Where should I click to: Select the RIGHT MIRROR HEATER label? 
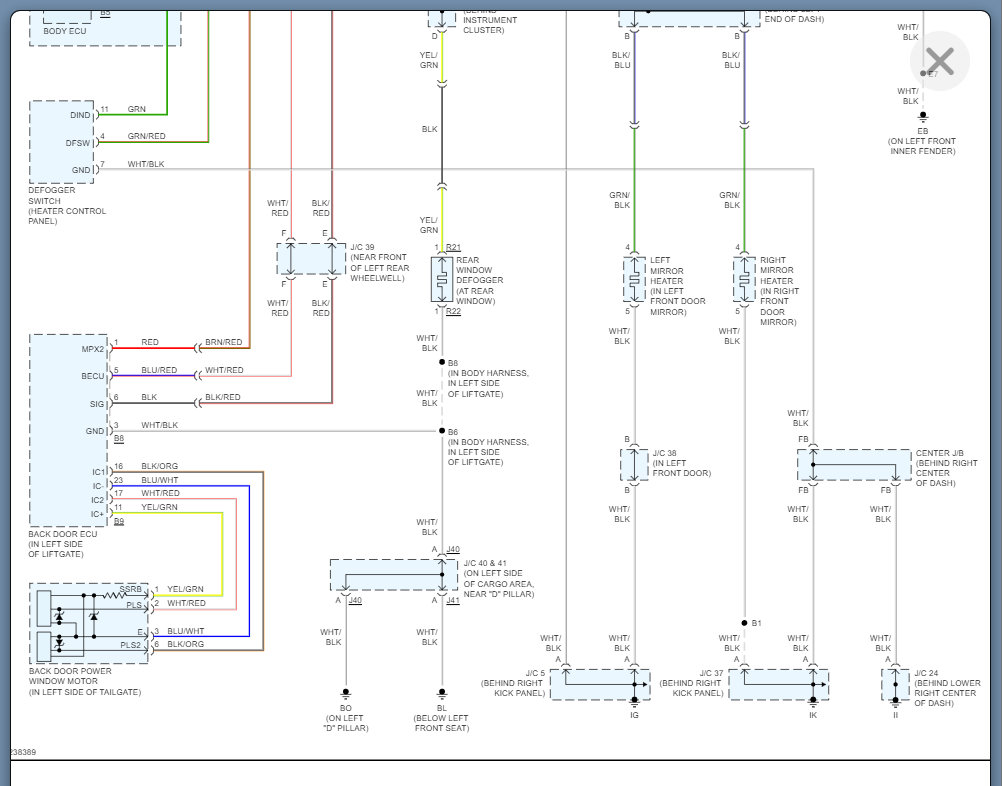[x=780, y=291]
